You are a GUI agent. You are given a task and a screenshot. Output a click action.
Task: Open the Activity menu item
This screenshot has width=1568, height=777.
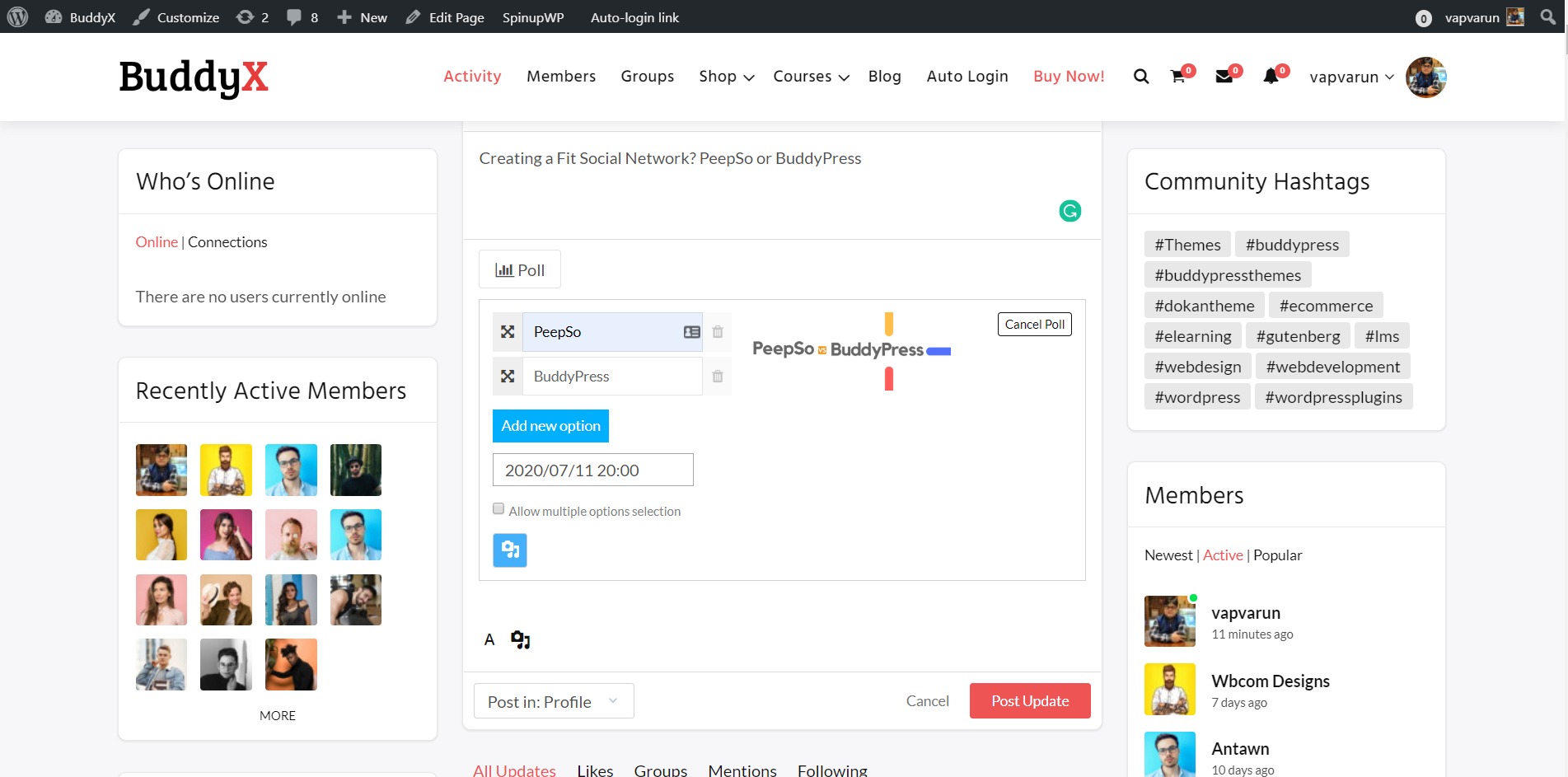(472, 76)
